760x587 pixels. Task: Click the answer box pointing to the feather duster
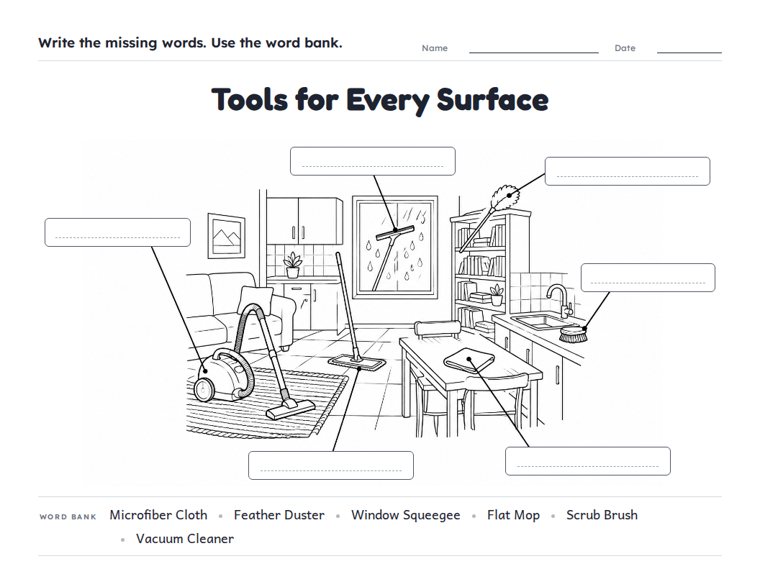click(627, 171)
